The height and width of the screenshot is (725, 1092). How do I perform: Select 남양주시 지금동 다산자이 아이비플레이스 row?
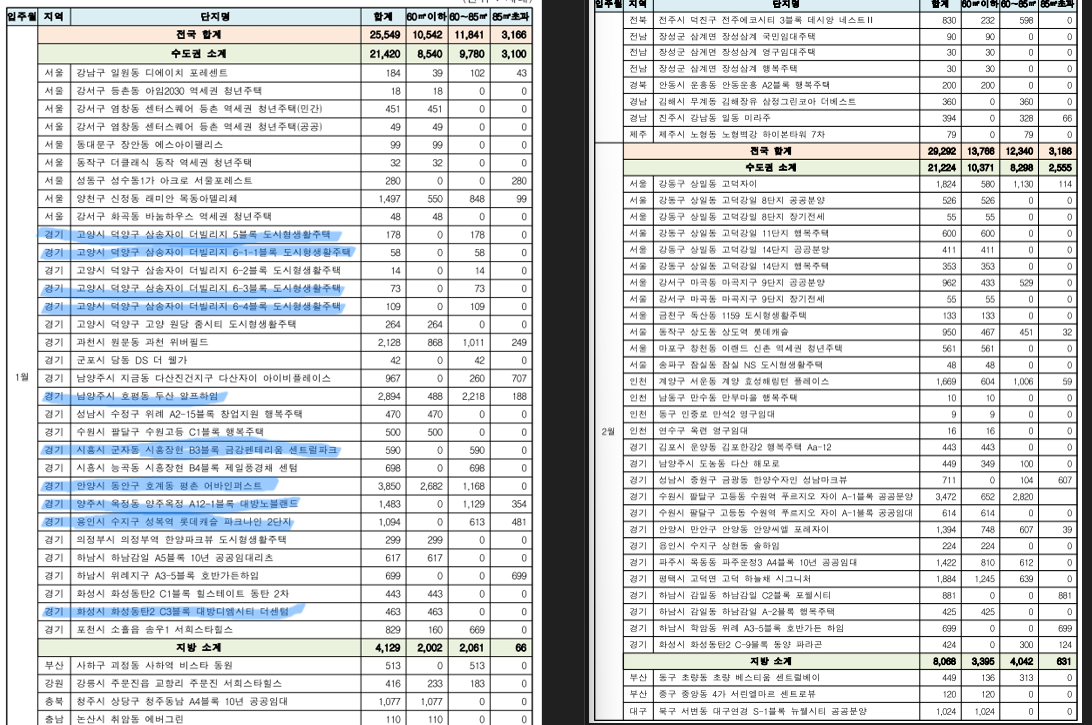(203, 378)
